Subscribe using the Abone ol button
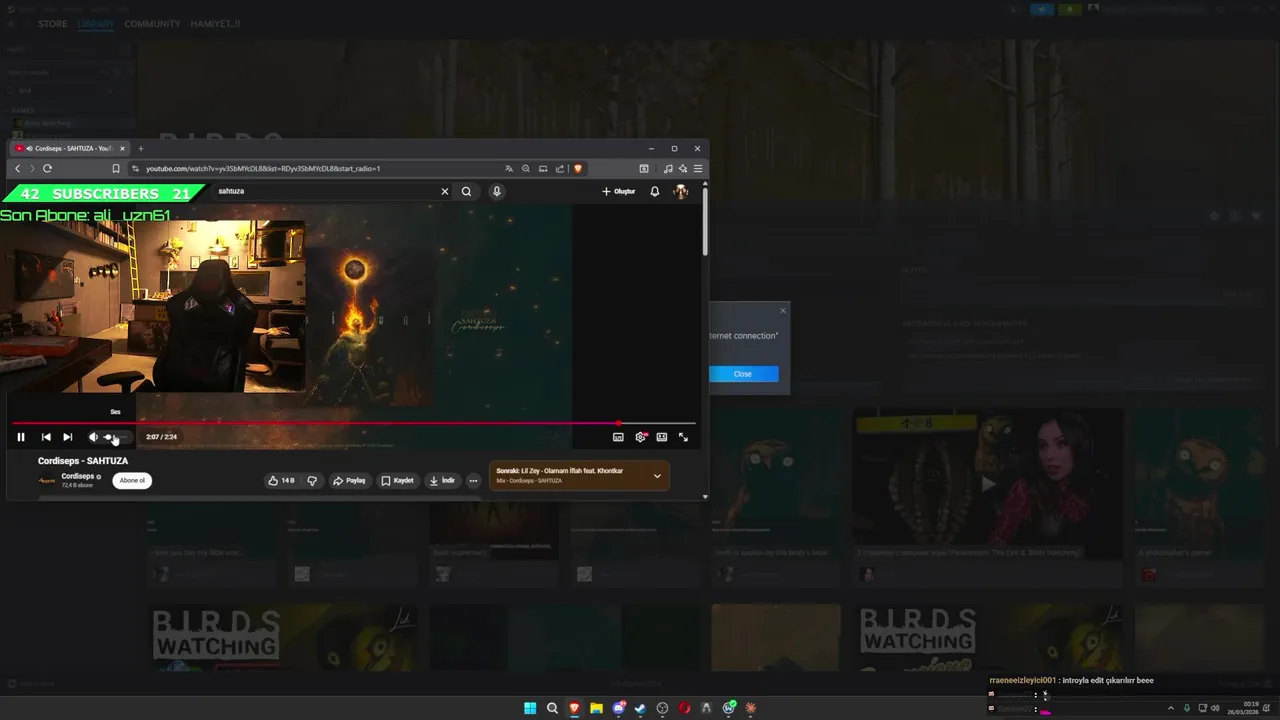Viewport: 1280px width, 720px height. point(132,480)
